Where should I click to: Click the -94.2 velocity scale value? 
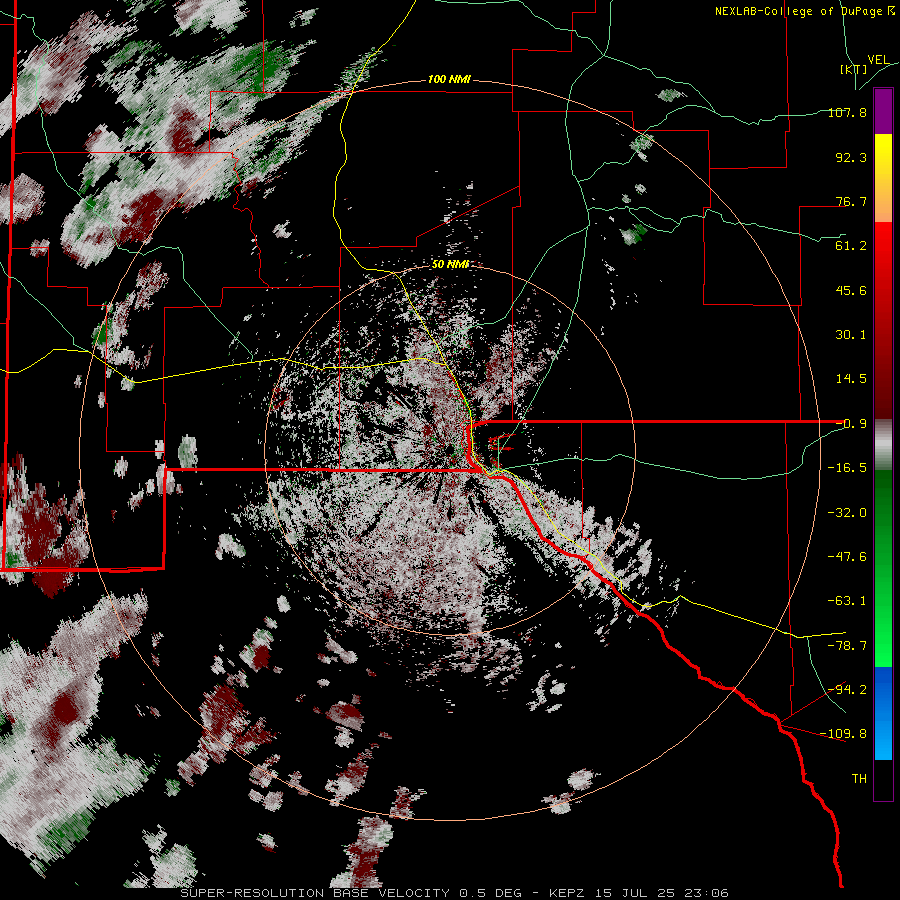pyautogui.click(x=847, y=689)
